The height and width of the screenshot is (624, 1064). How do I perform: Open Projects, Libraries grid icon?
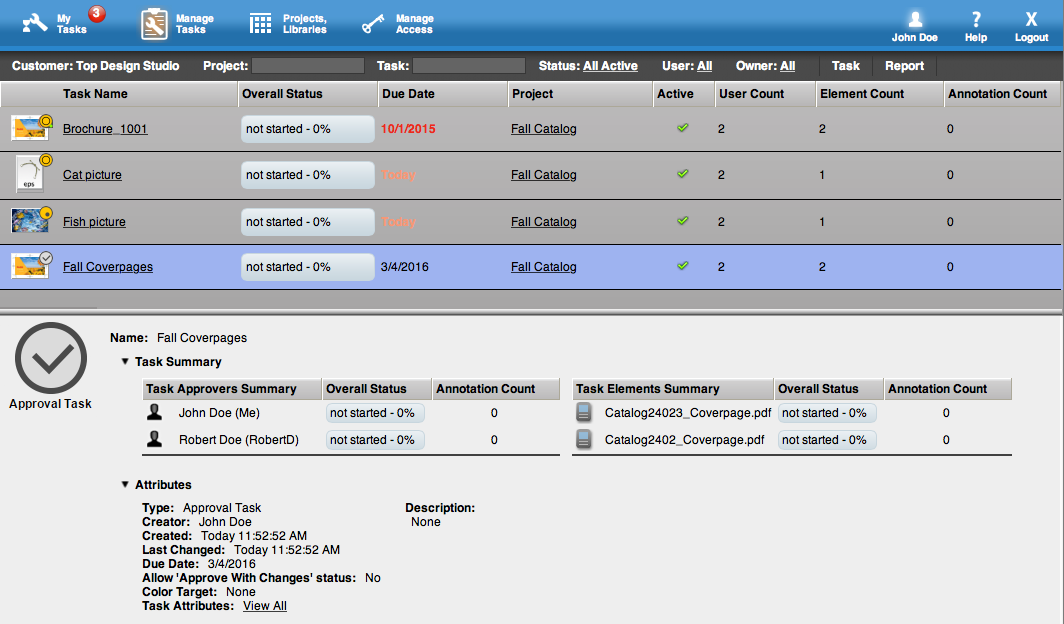coord(261,24)
